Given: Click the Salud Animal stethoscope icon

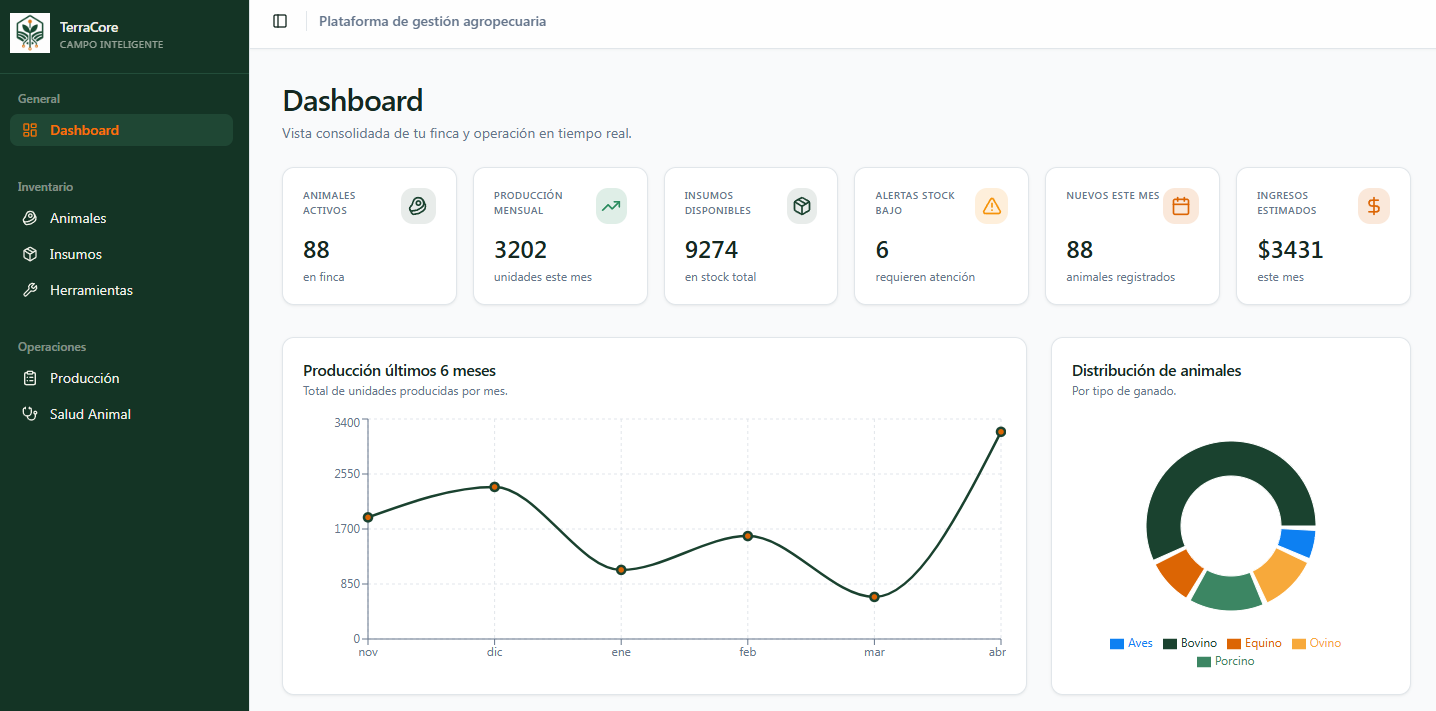Looking at the screenshot, I should click(x=30, y=414).
